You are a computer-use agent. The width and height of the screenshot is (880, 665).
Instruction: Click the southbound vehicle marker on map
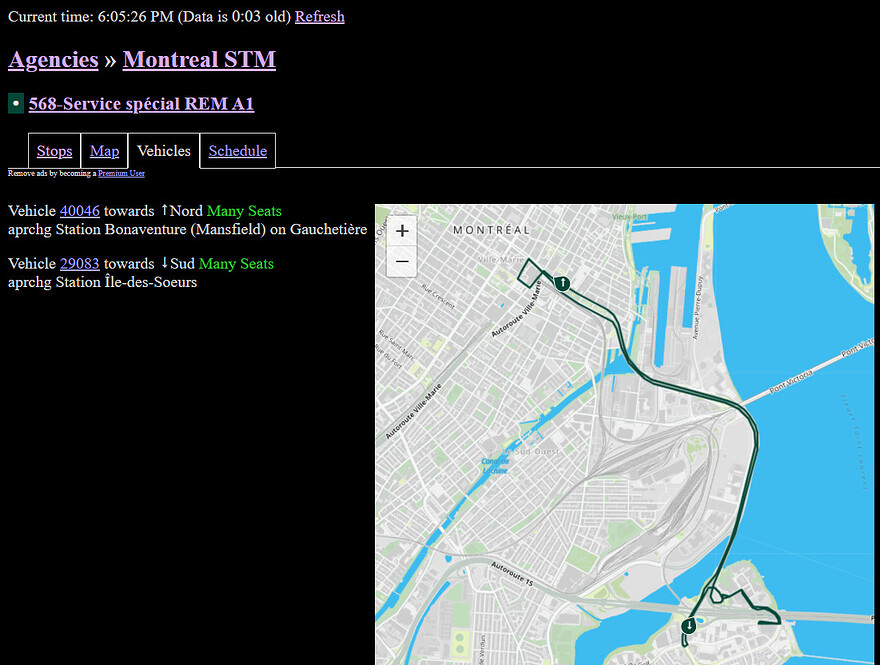(689, 626)
